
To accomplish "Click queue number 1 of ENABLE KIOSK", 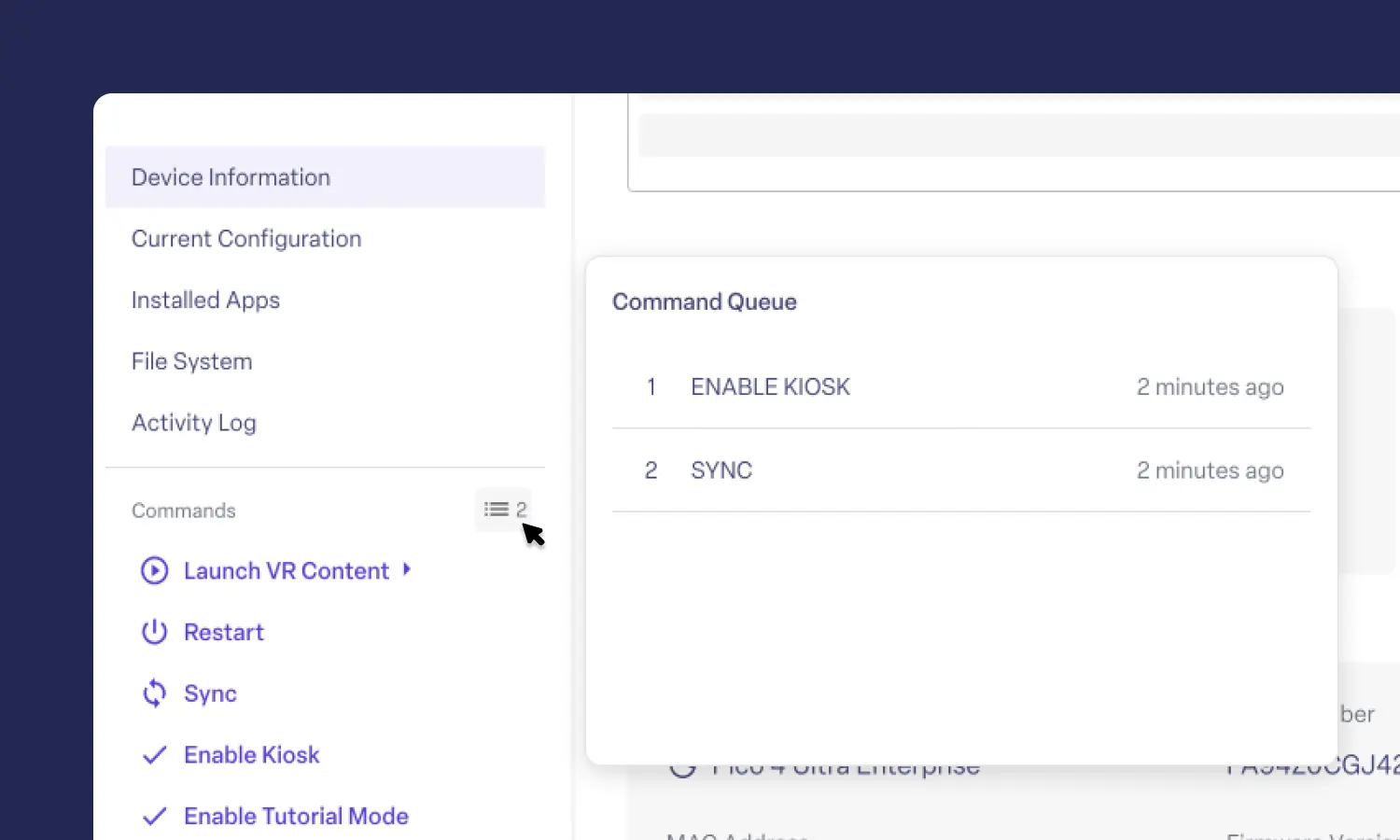I will 651,387.
